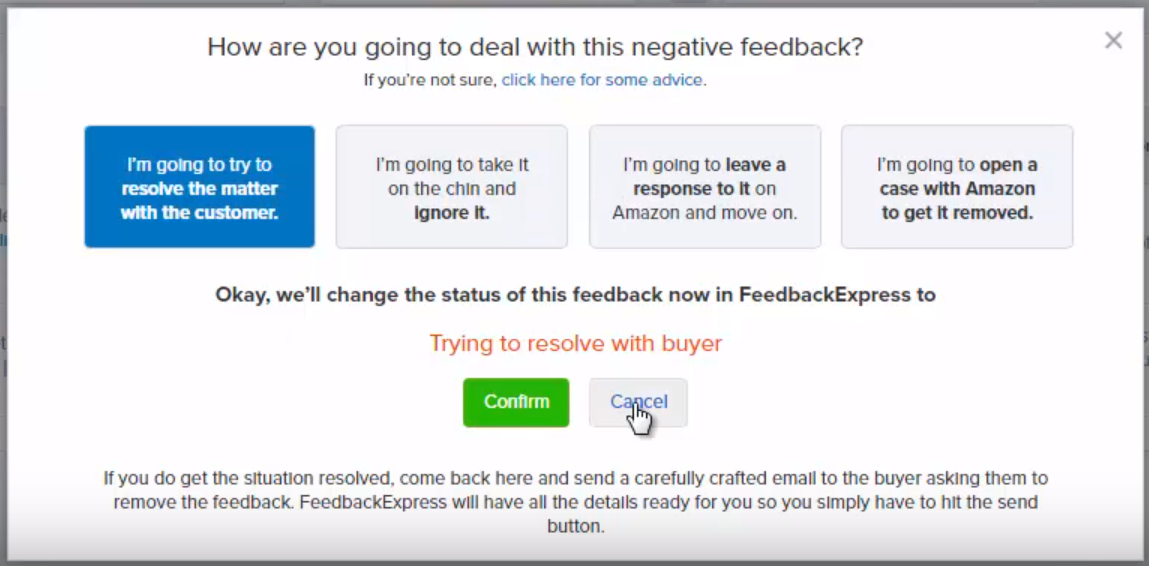Click the "If you're not sure," text
This screenshot has width=1149, height=566.
coord(430,80)
